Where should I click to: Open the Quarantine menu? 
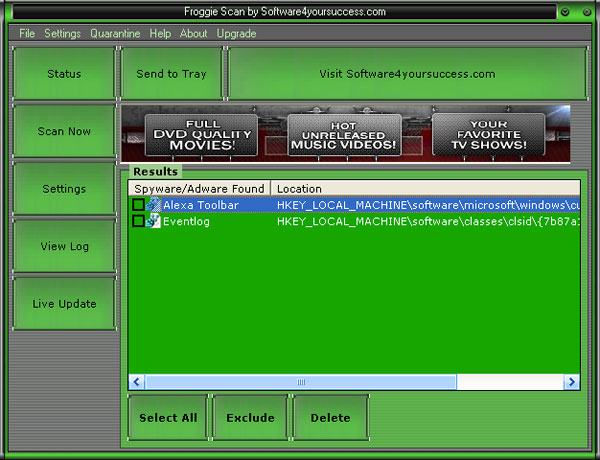pyautogui.click(x=115, y=34)
